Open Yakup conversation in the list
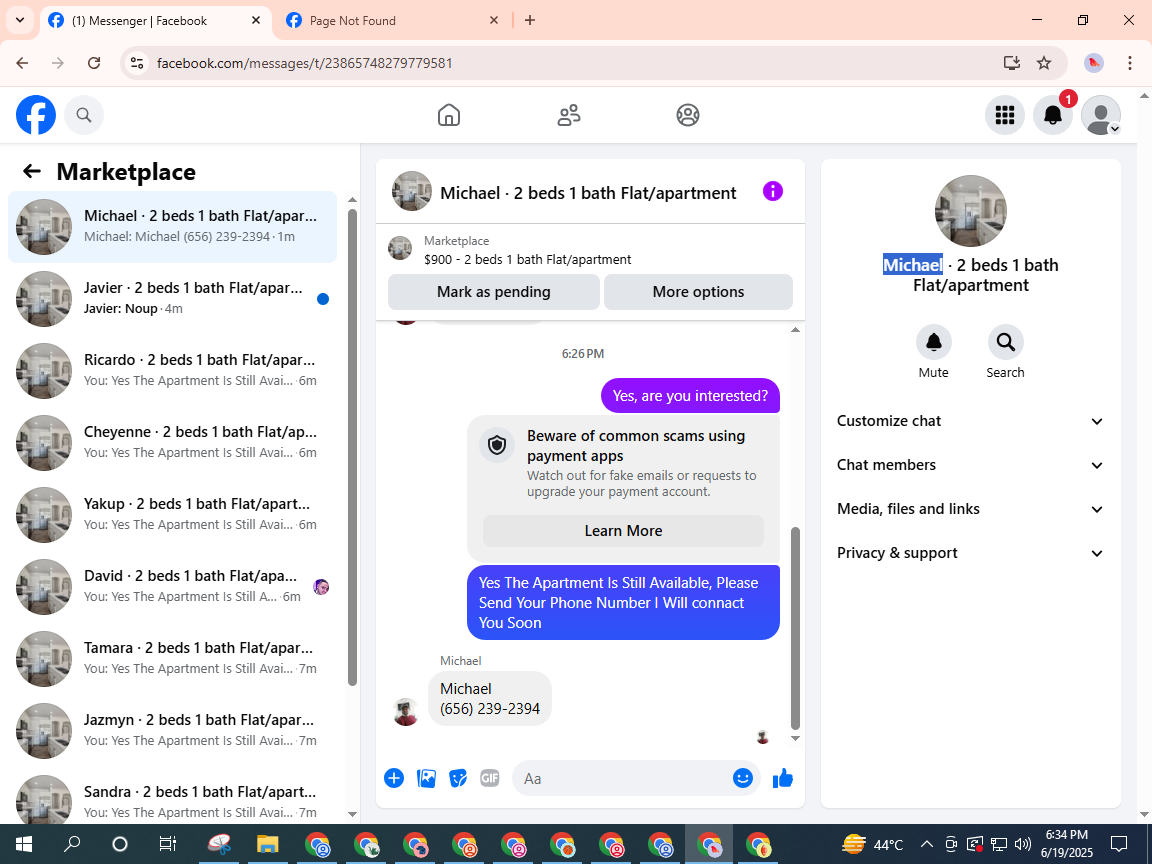1152x864 pixels. (x=173, y=514)
